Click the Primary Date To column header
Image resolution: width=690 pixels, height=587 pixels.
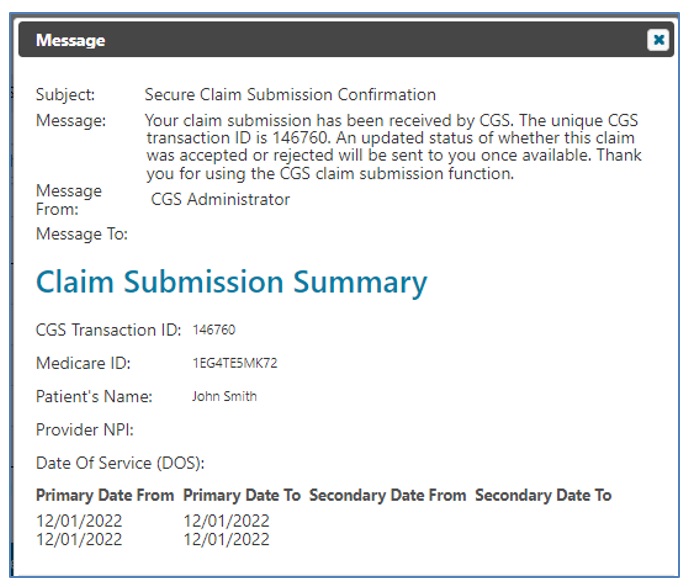point(243,495)
